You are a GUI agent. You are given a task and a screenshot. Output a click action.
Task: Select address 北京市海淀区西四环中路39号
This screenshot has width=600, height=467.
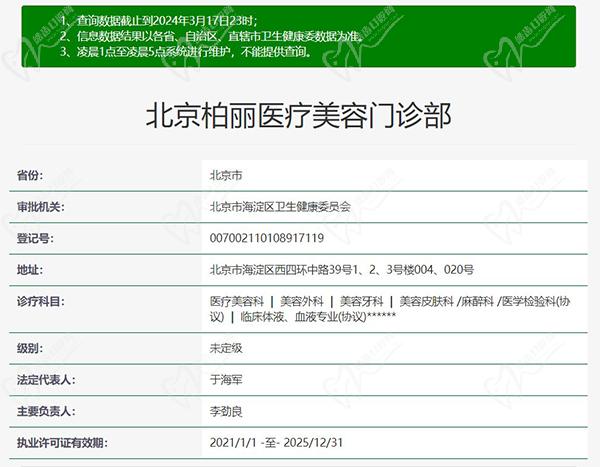tap(341, 269)
